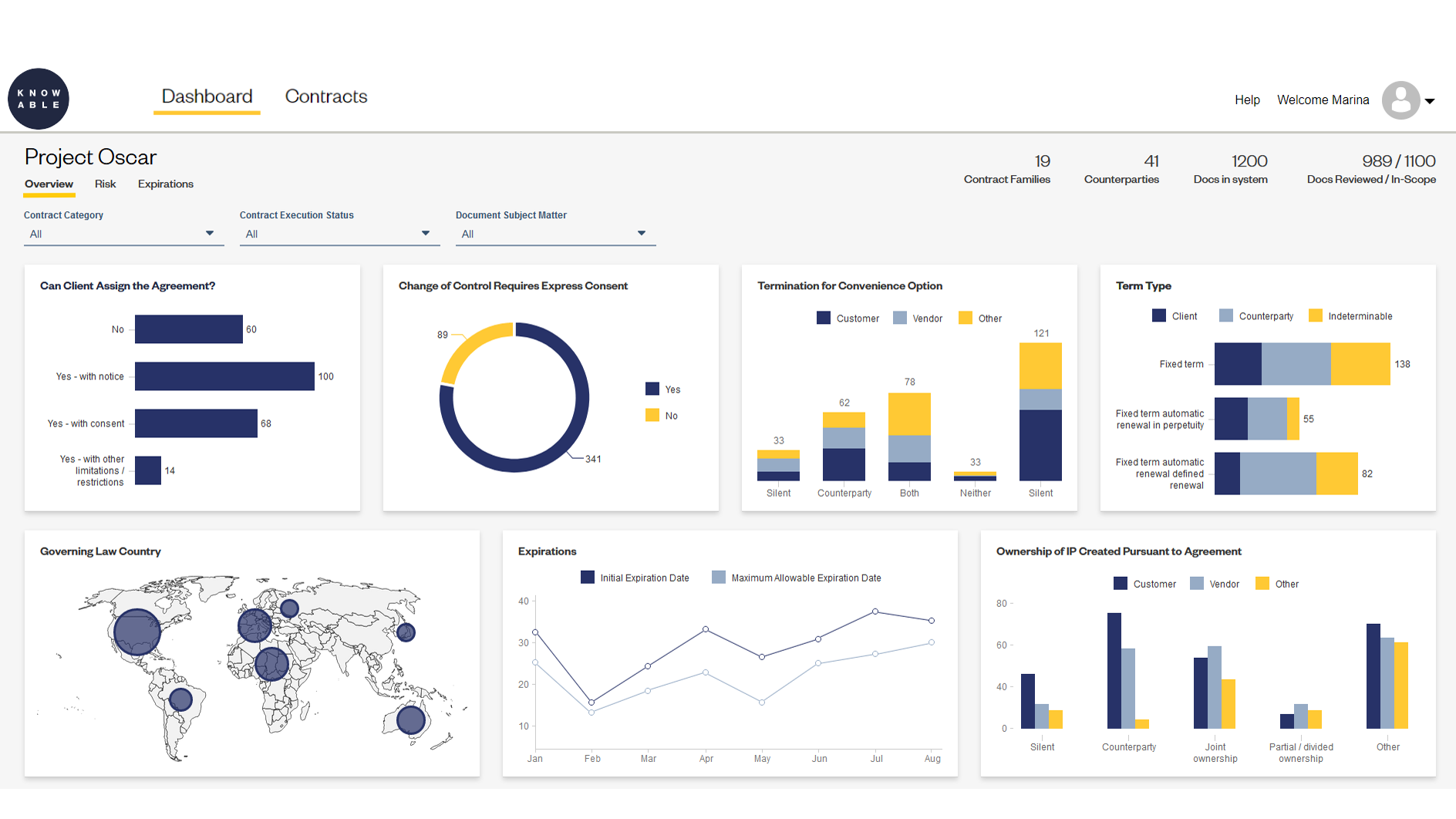Expand the user account menu arrow
The width and height of the screenshot is (1456, 819).
(x=1430, y=101)
